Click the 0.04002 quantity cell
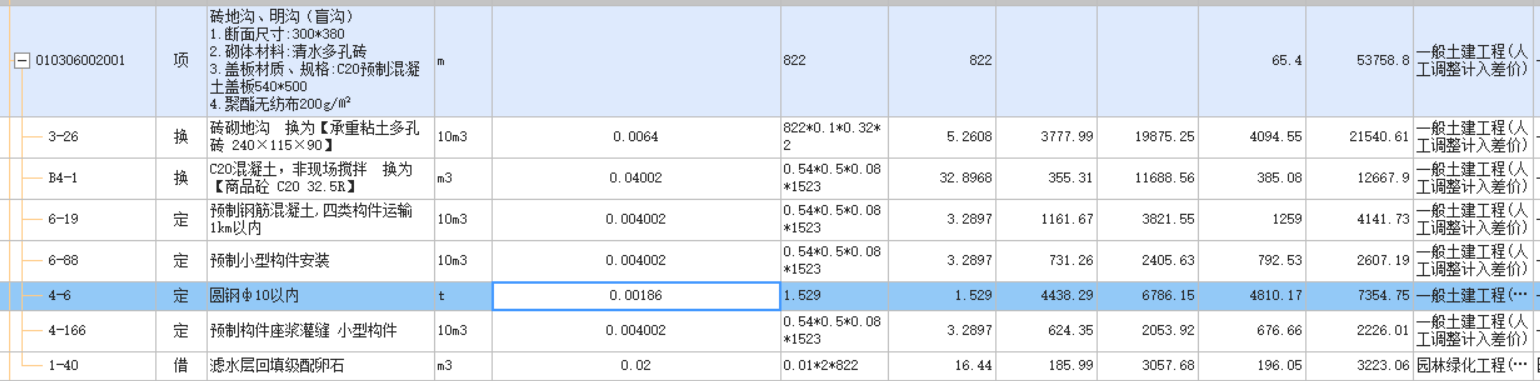The width and height of the screenshot is (1540, 381). coord(636,178)
